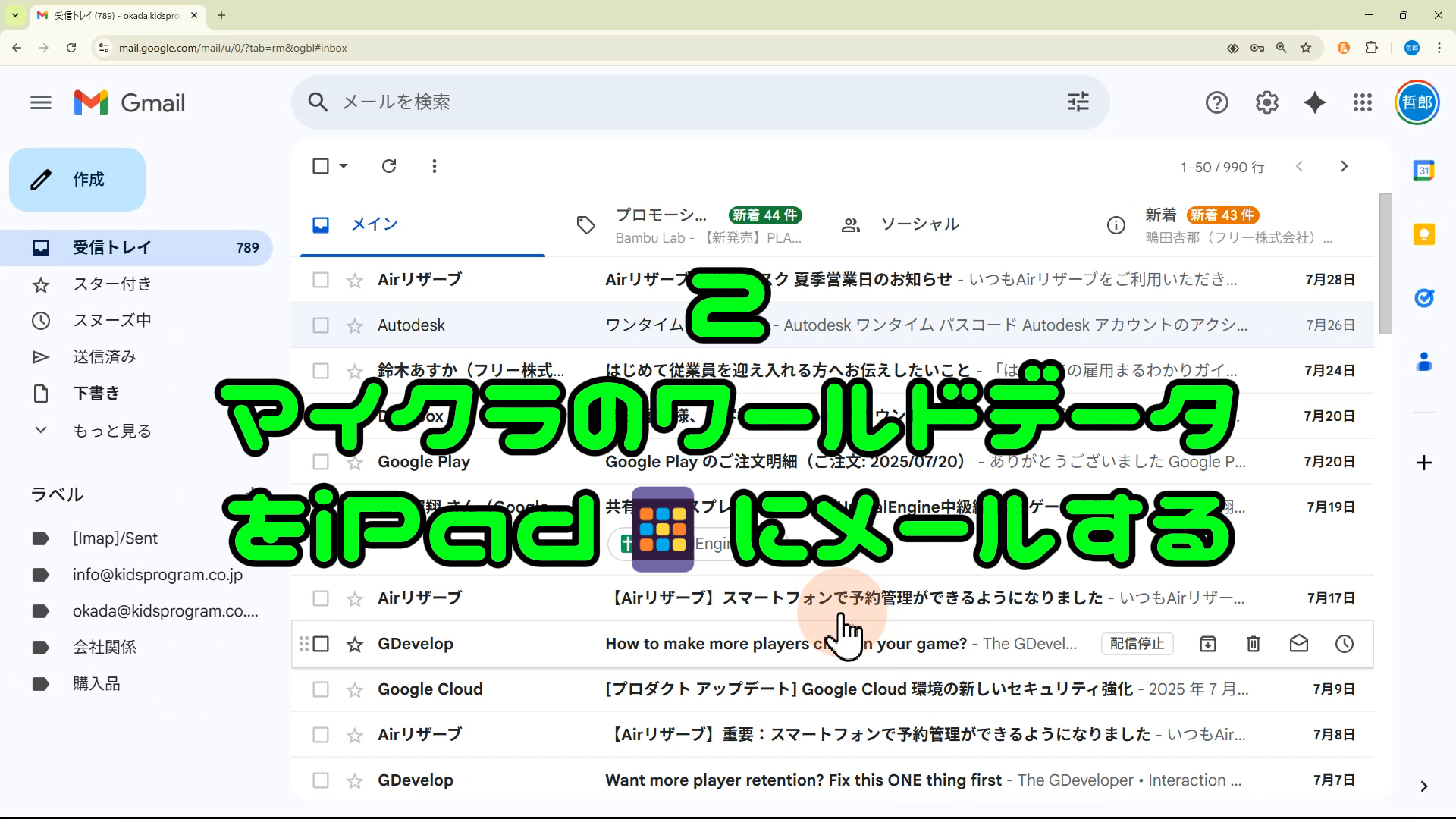The image size is (1456, 819).
Task: Check the Autodesk email checkbox
Action: tap(321, 325)
